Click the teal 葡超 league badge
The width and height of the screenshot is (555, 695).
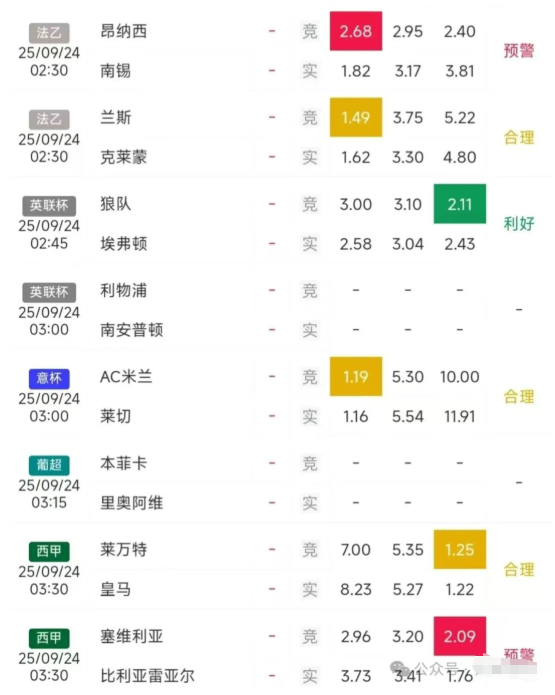pos(49,465)
